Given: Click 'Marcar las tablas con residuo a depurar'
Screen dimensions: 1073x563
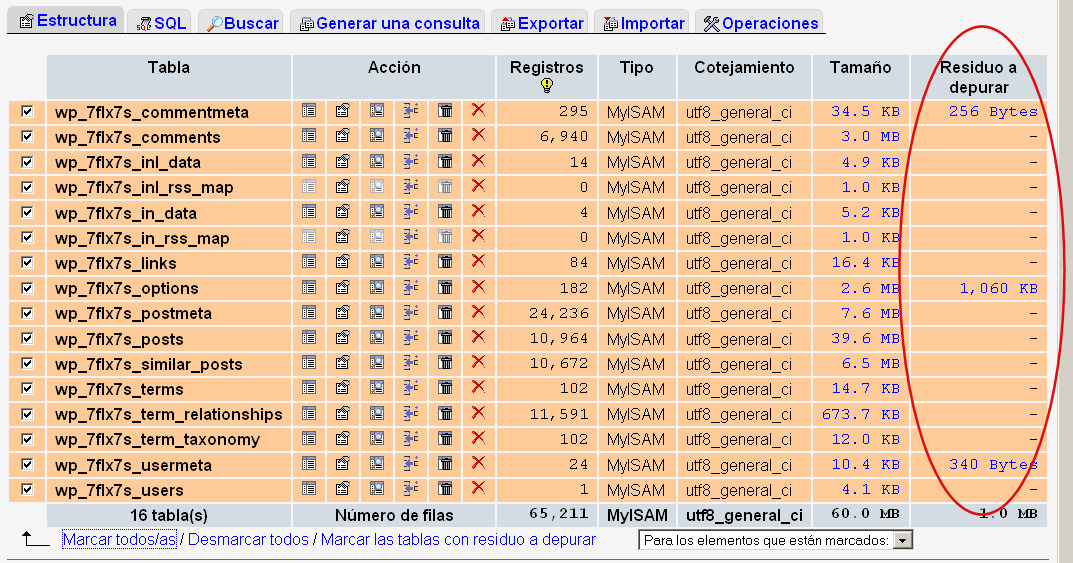Looking at the screenshot, I should click(458, 539).
